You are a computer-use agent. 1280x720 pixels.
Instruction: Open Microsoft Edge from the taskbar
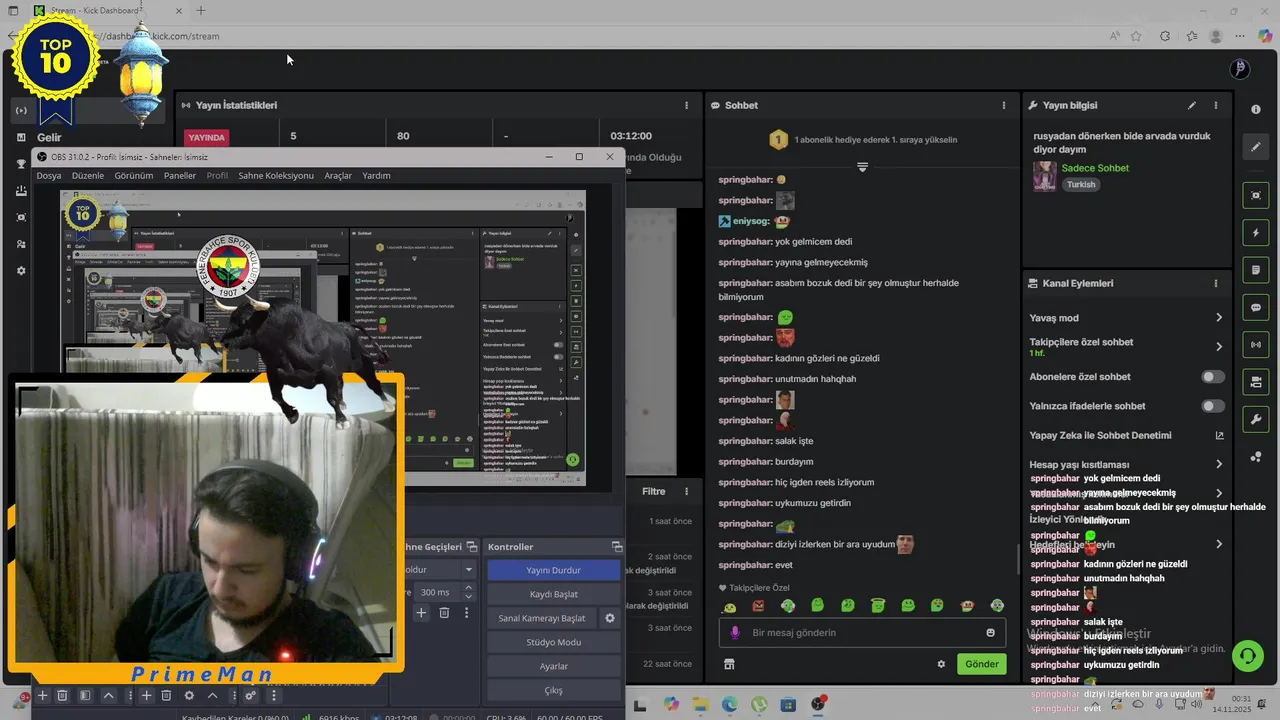[x=730, y=704]
